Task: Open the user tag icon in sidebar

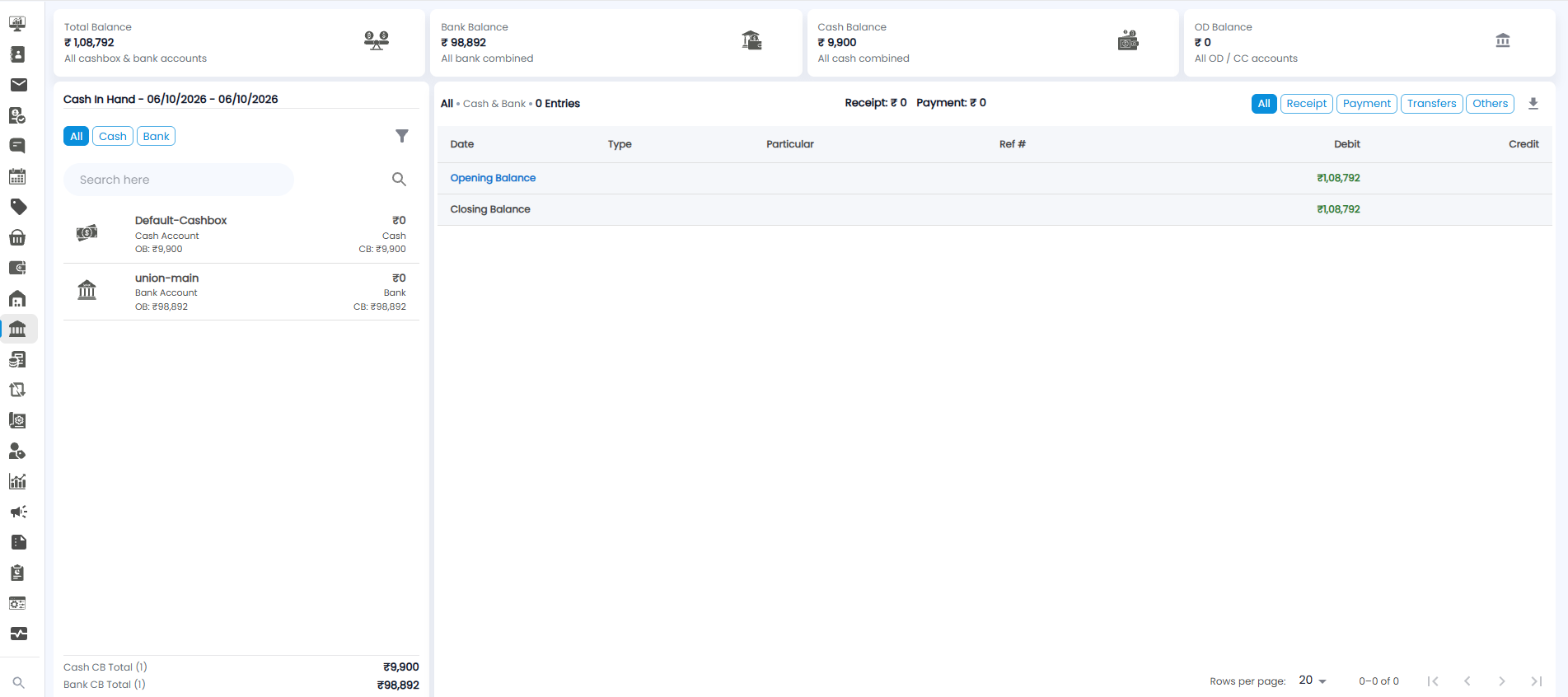Action: coord(17,451)
